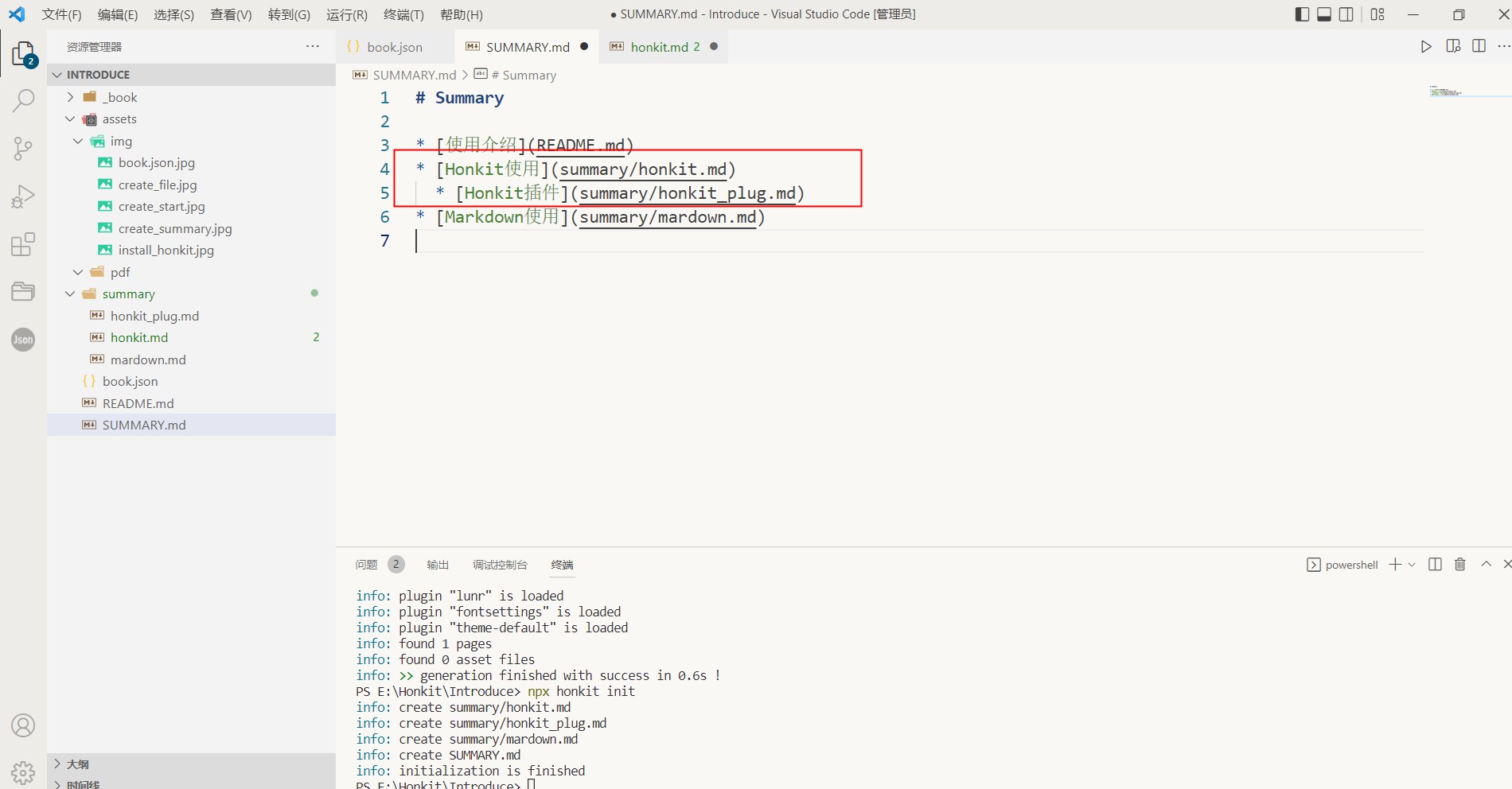Click SUMMARY.md breadcrumb in editor
This screenshot has height=789, width=1512.
pos(414,75)
